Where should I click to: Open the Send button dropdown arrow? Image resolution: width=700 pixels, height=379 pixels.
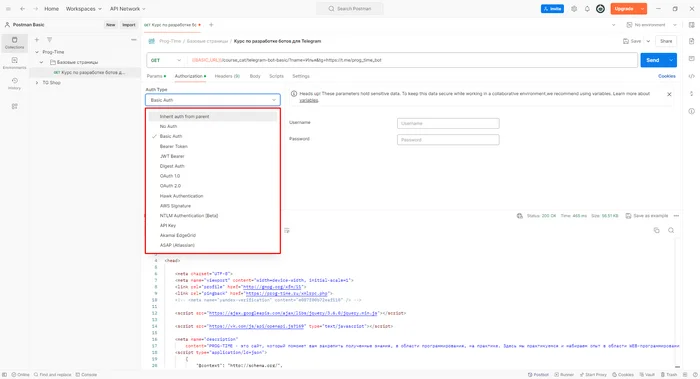point(671,60)
